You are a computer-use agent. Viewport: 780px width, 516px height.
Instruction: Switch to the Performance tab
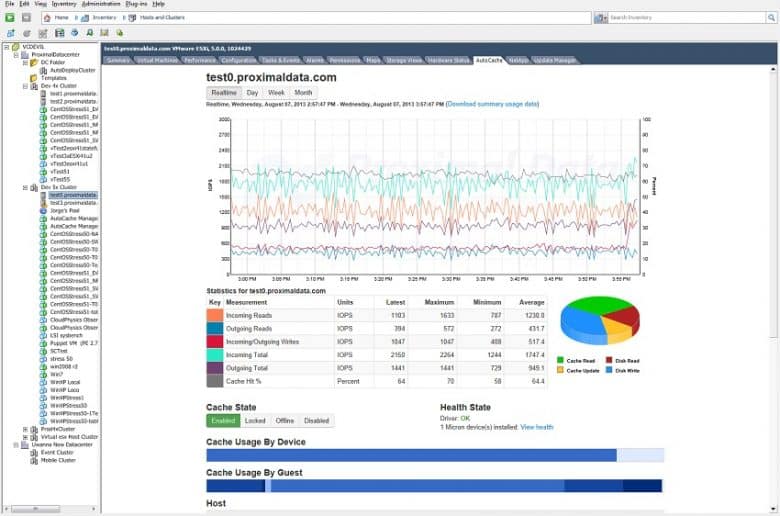[199, 60]
